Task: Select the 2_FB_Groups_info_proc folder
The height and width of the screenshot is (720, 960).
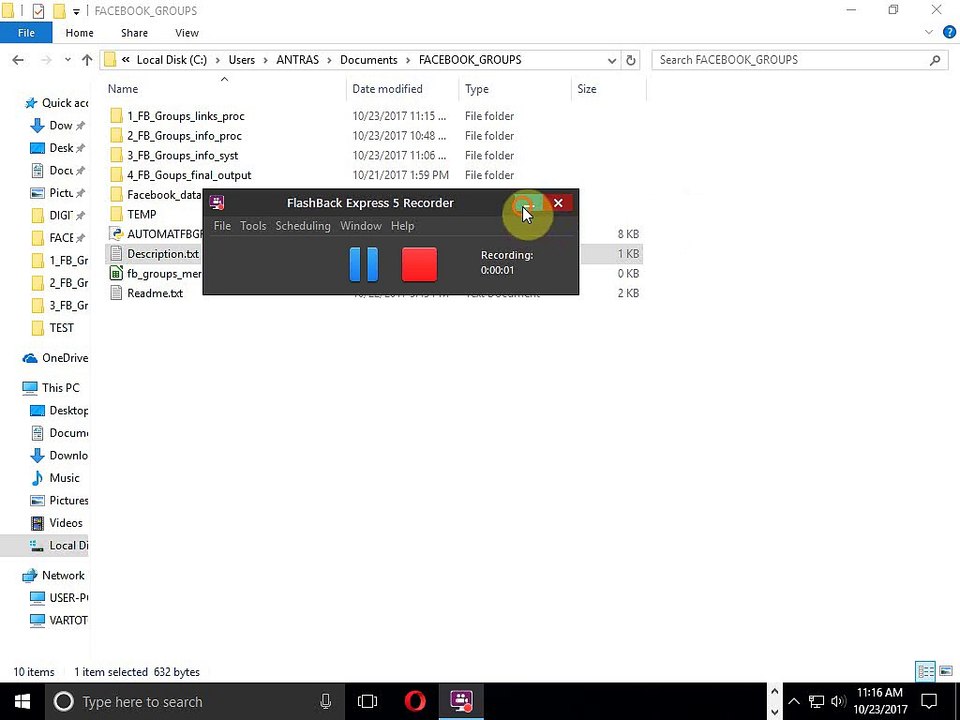Action: pos(184,136)
